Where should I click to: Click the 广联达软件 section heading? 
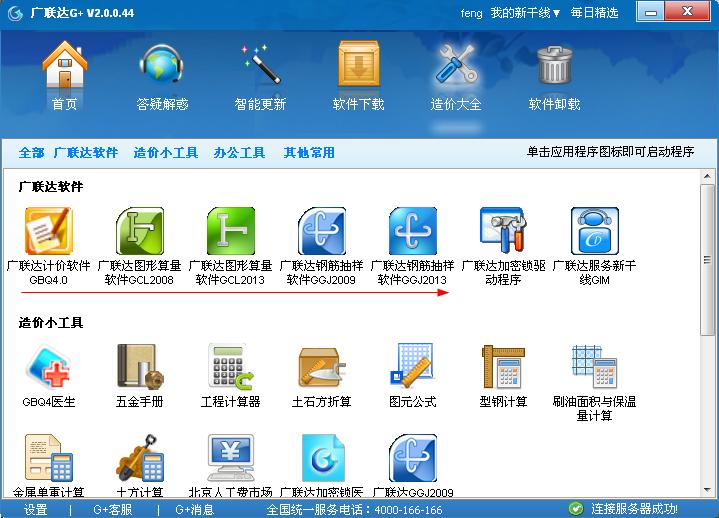51,187
